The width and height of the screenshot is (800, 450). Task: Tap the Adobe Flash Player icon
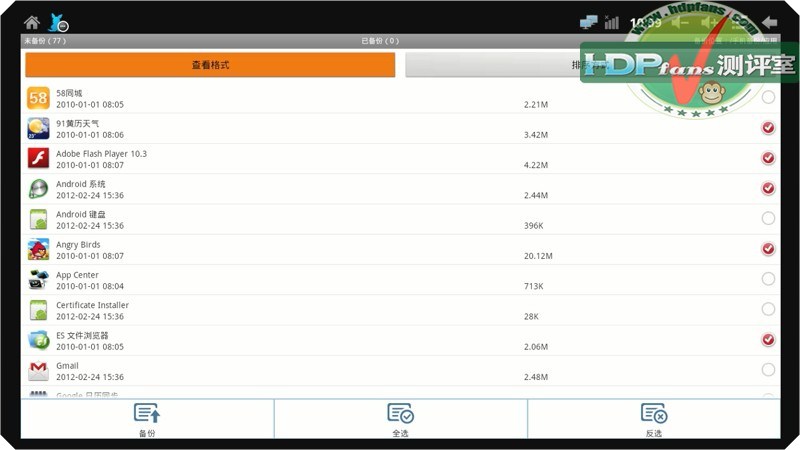pos(38,158)
